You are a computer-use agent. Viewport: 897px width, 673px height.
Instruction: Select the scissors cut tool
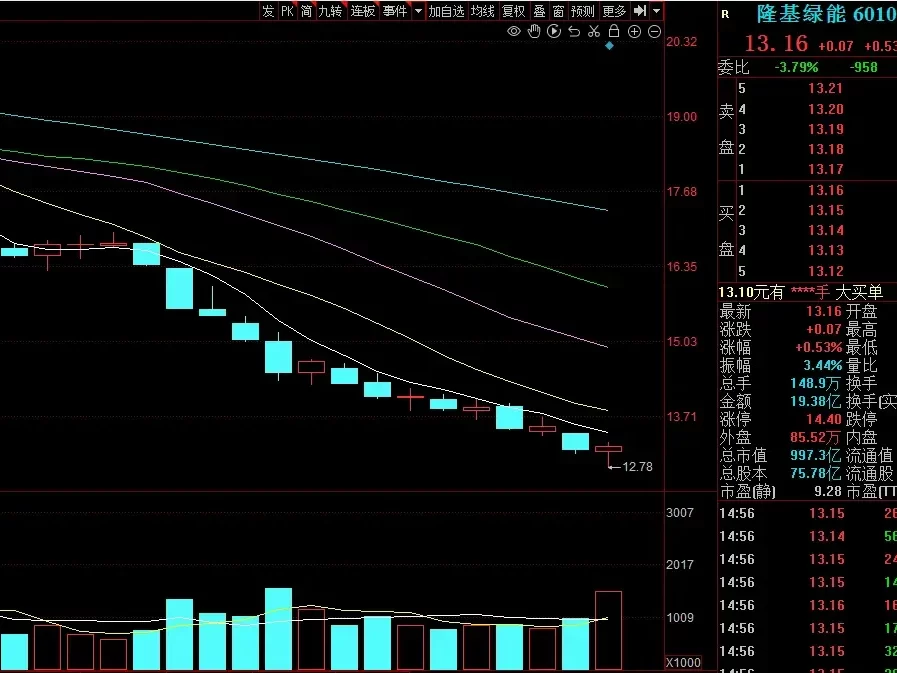(594, 32)
